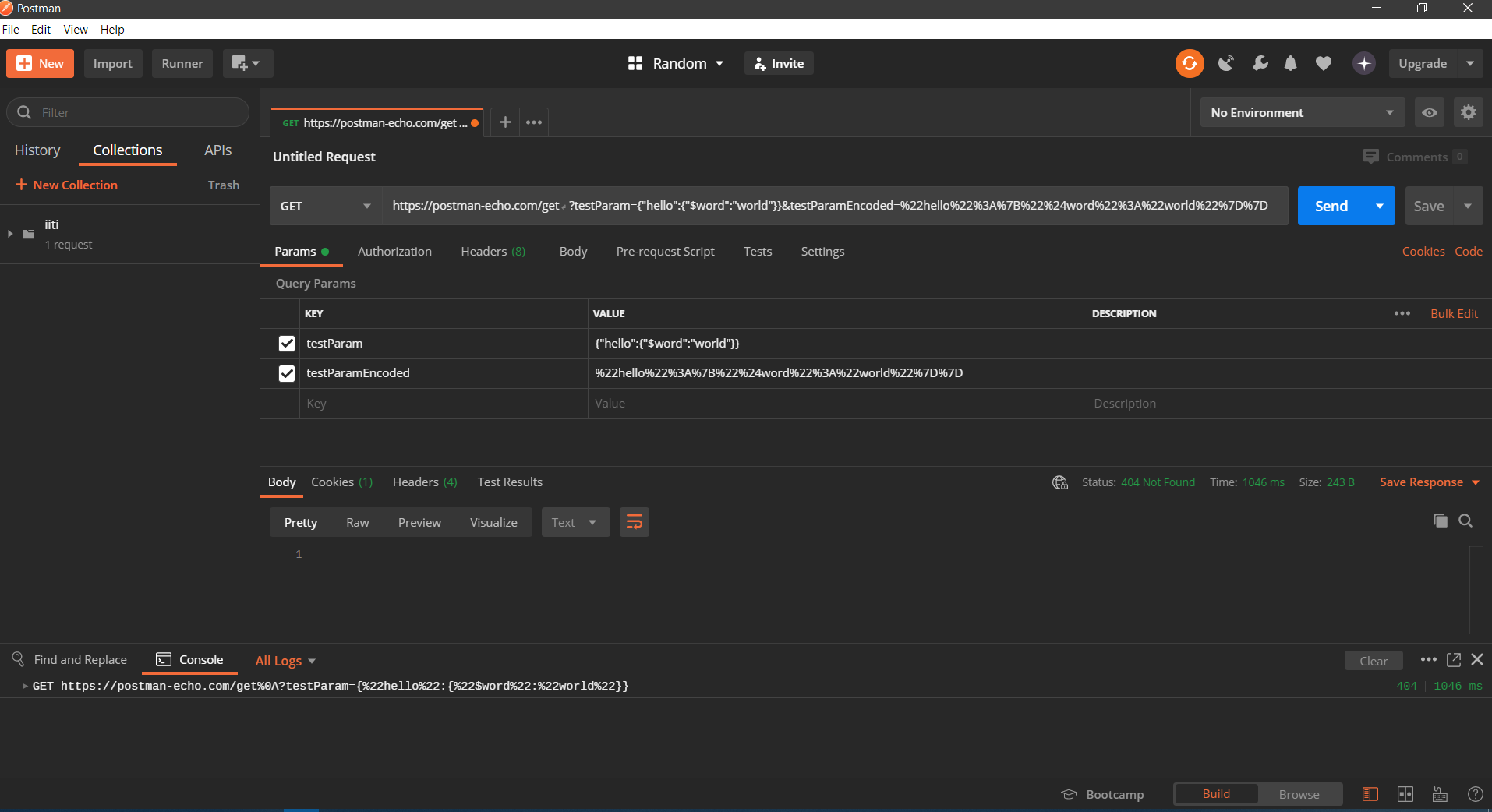This screenshot has height=812, width=1492.
Task: Click the Invite button
Action: [x=779, y=63]
